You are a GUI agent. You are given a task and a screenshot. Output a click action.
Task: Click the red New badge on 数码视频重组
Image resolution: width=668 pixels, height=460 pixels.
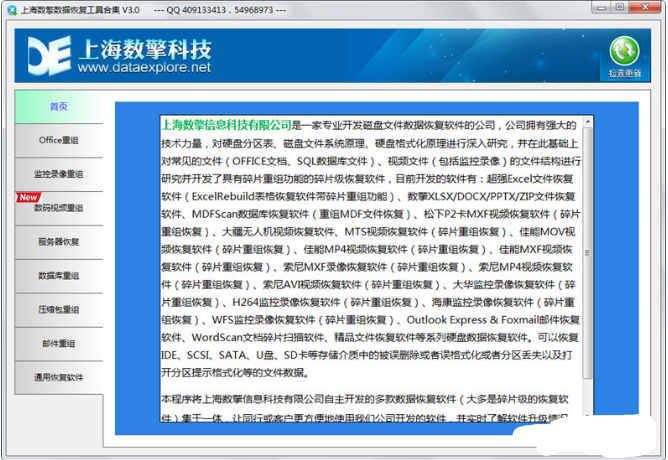pos(29,197)
